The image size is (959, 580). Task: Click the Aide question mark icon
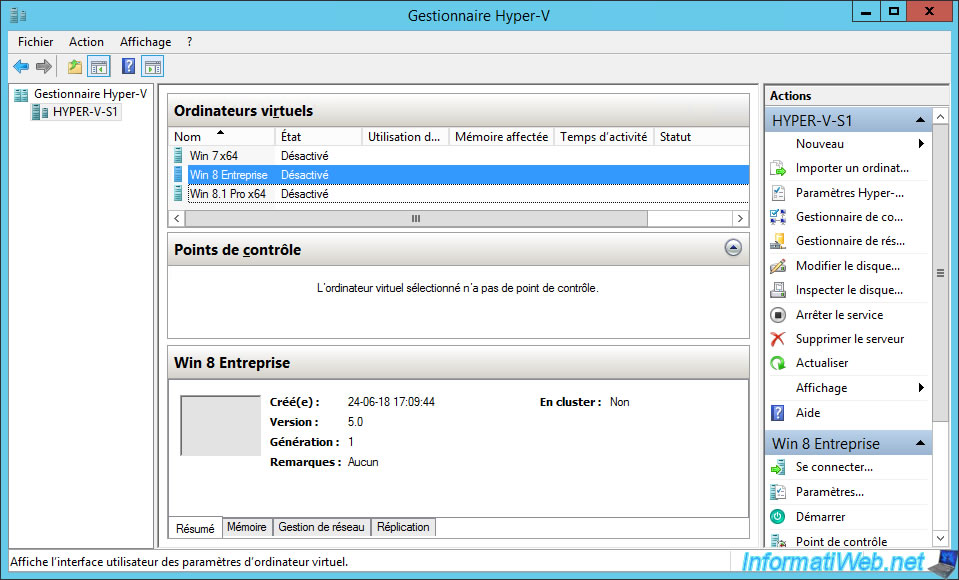[x=777, y=413]
